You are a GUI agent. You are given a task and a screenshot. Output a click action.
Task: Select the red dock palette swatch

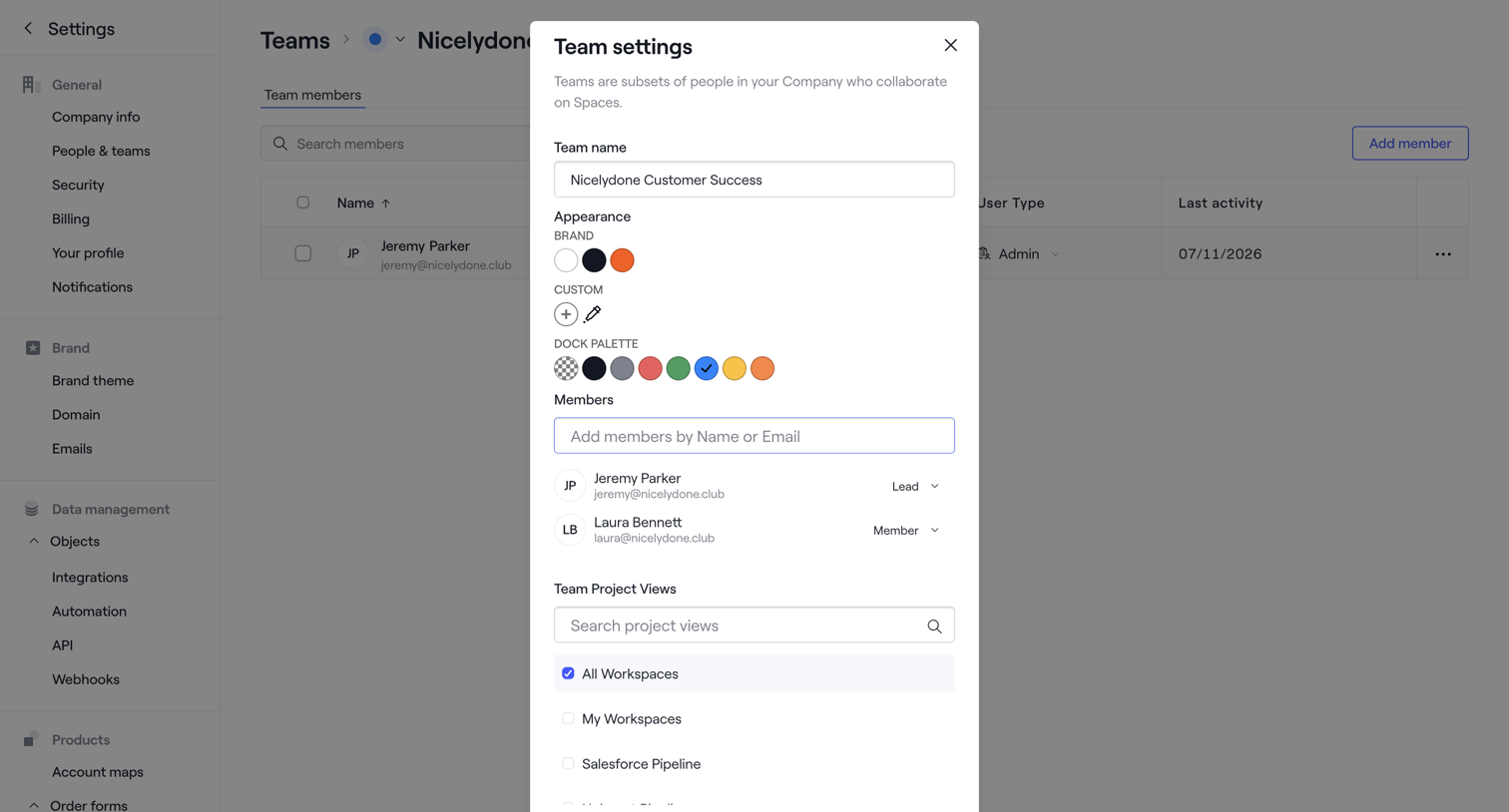click(650, 368)
